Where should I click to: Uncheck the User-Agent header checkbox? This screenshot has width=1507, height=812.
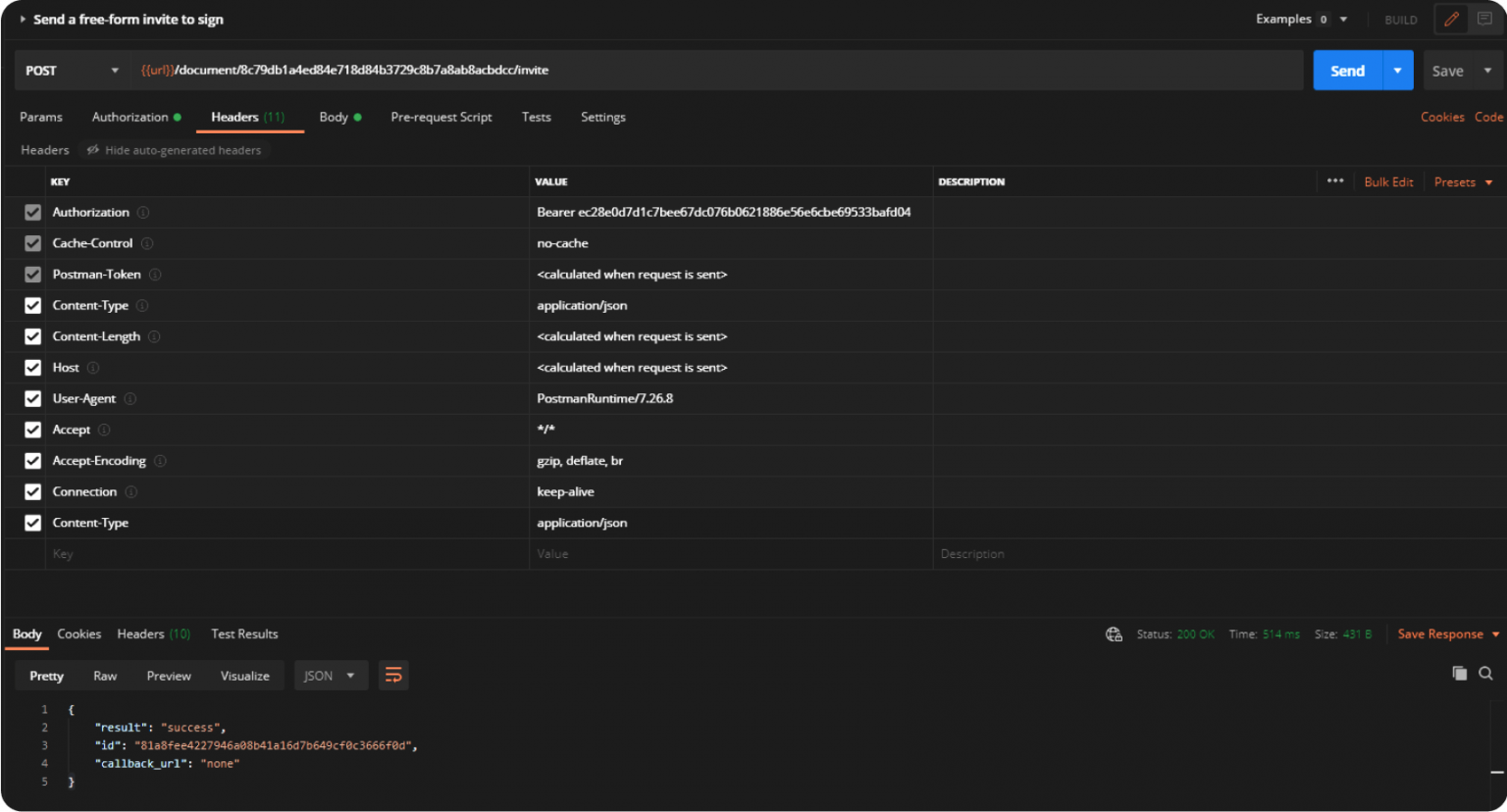(x=32, y=399)
